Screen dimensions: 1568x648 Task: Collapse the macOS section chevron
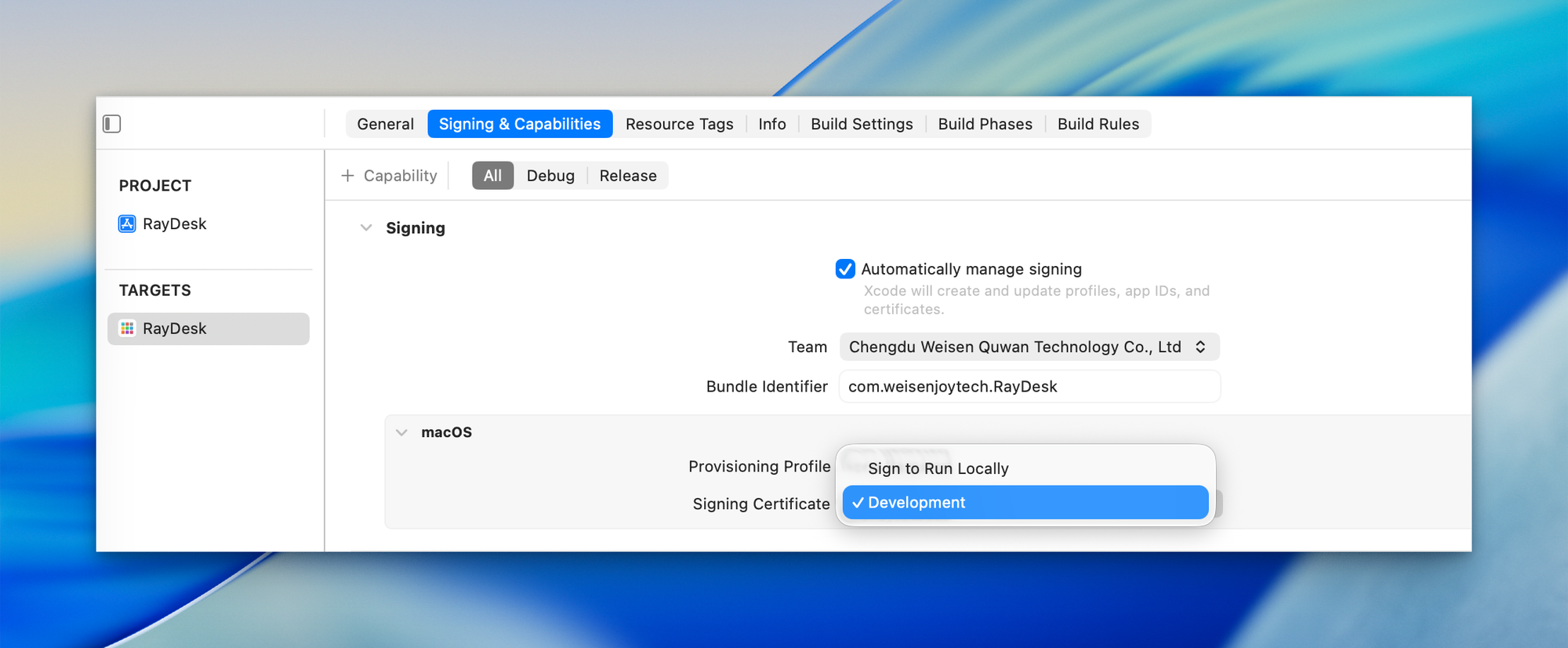(402, 432)
